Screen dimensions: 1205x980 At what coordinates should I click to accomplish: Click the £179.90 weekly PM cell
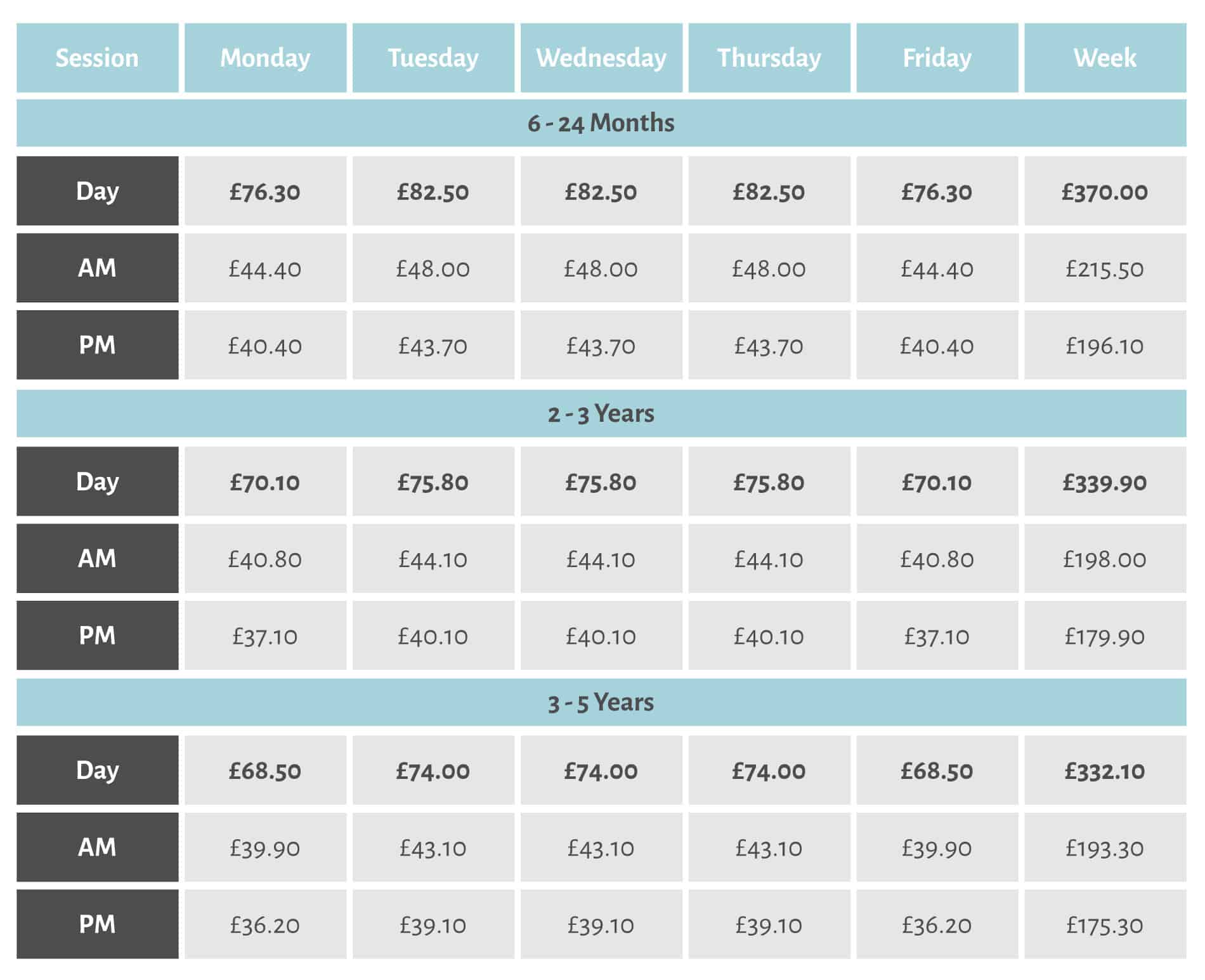(1105, 636)
